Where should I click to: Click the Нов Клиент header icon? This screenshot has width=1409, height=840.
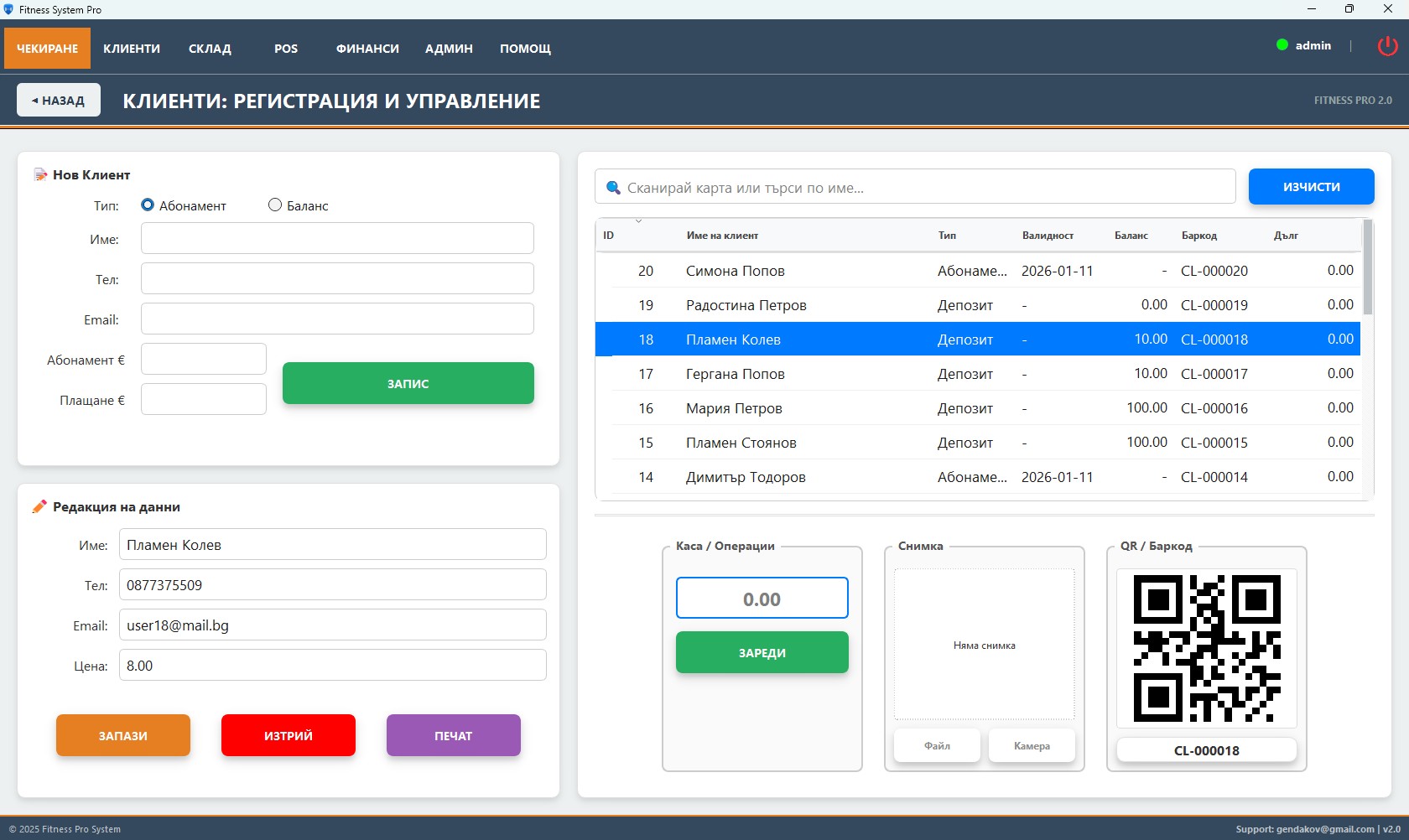(39, 174)
